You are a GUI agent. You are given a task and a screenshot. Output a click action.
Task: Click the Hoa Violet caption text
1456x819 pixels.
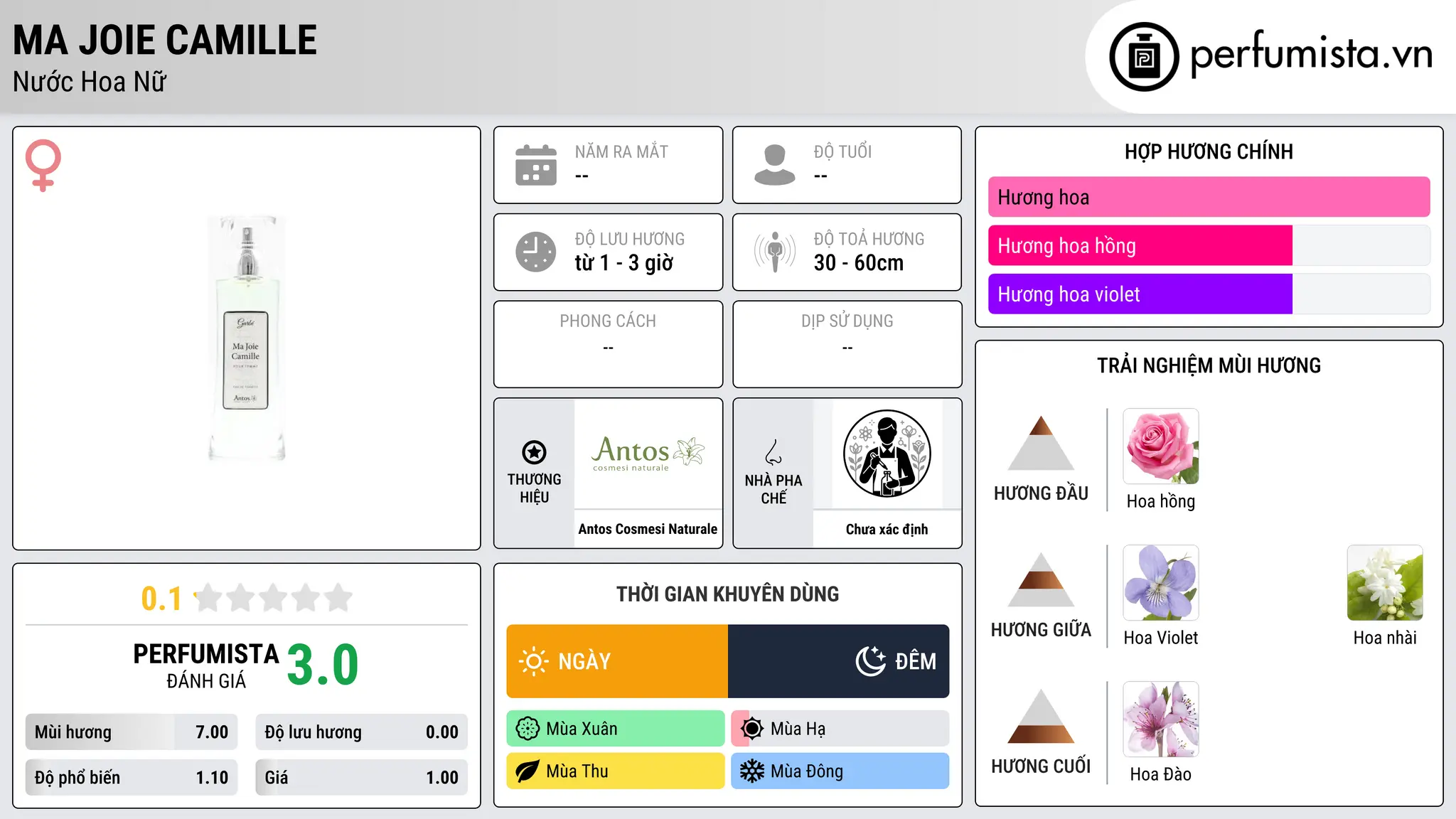[1161, 638]
